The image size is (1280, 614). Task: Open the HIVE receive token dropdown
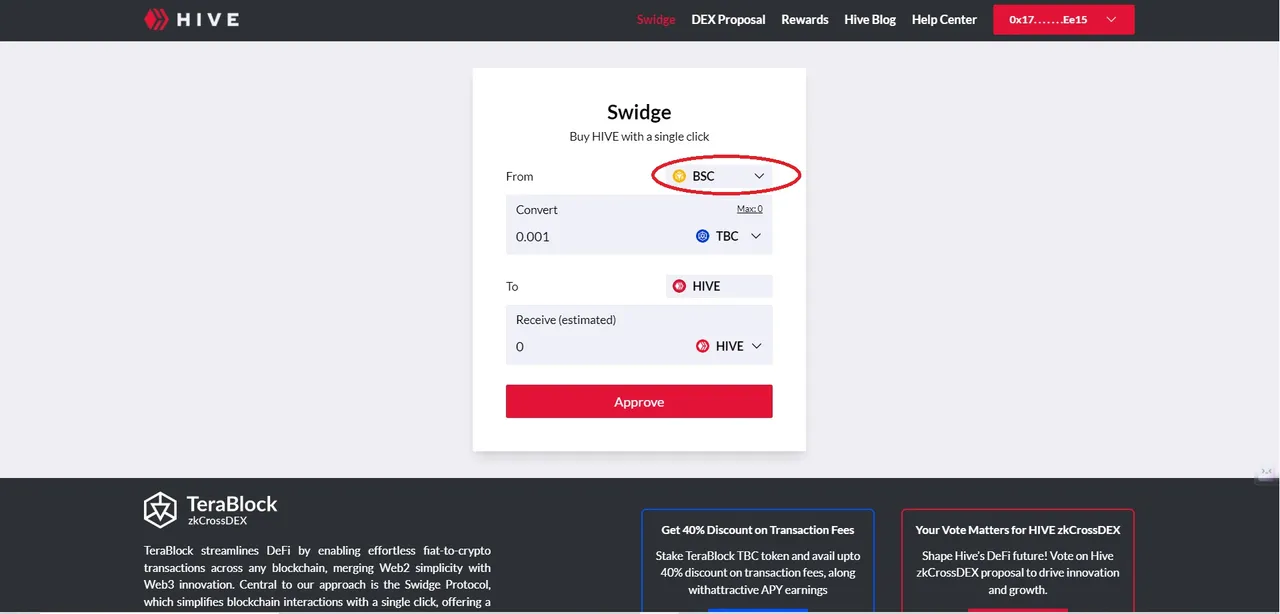(x=729, y=346)
